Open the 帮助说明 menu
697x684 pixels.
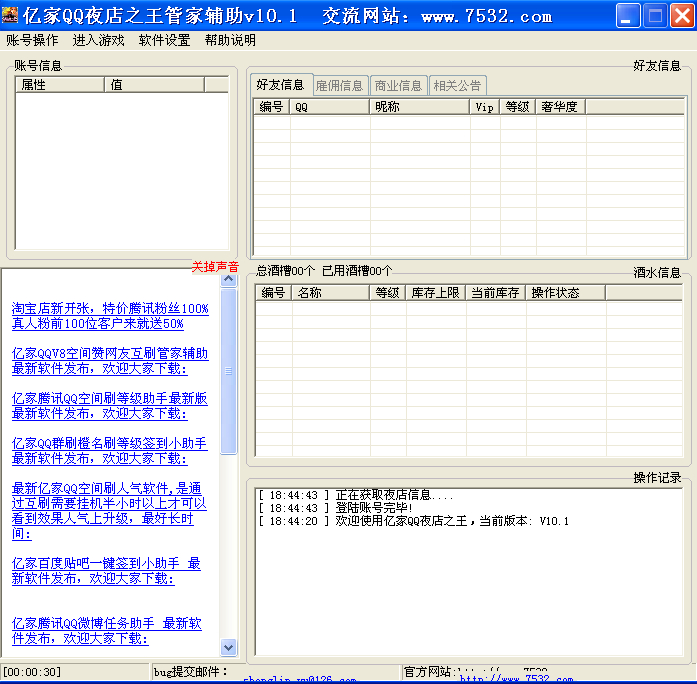tap(230, 40)
